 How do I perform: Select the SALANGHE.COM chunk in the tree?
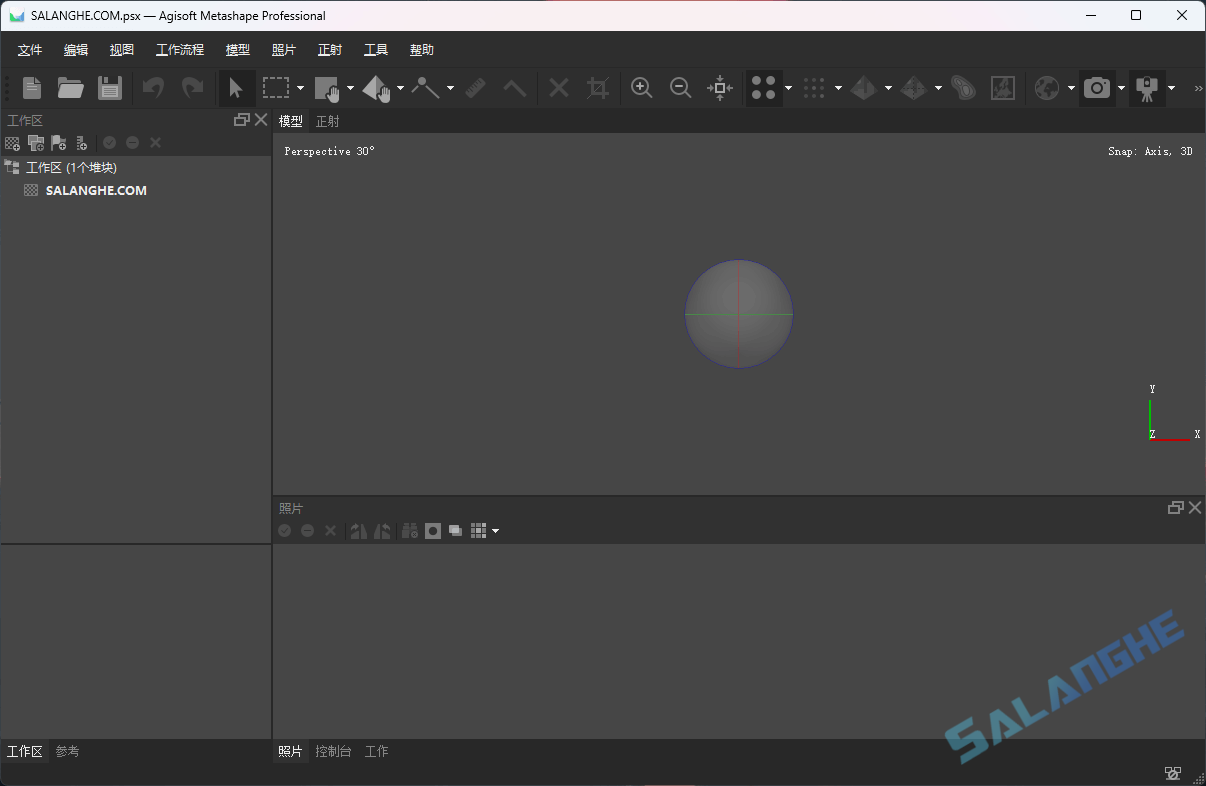click(x=96, y=190)
